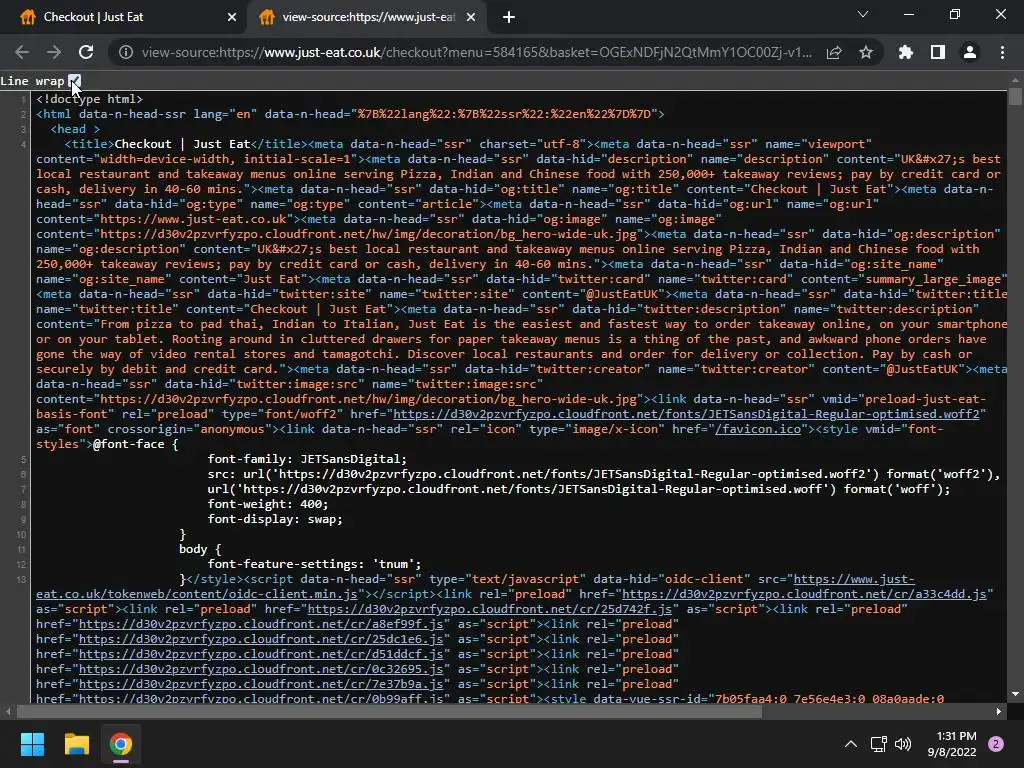Open Chrome's three-dot menu
The width and height of the screenshot is (1024, 768).
point(1002,52)
